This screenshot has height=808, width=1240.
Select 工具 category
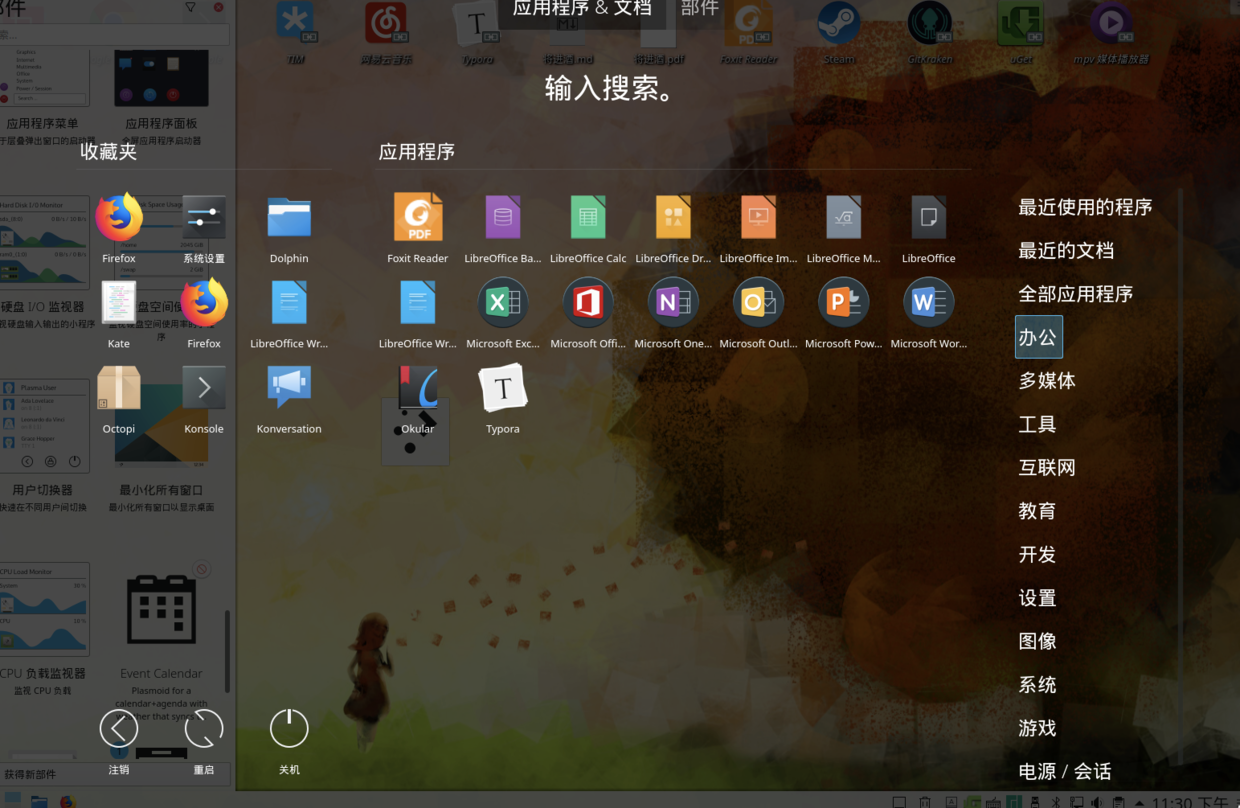pyautogui.click(x=1038, y=424)
